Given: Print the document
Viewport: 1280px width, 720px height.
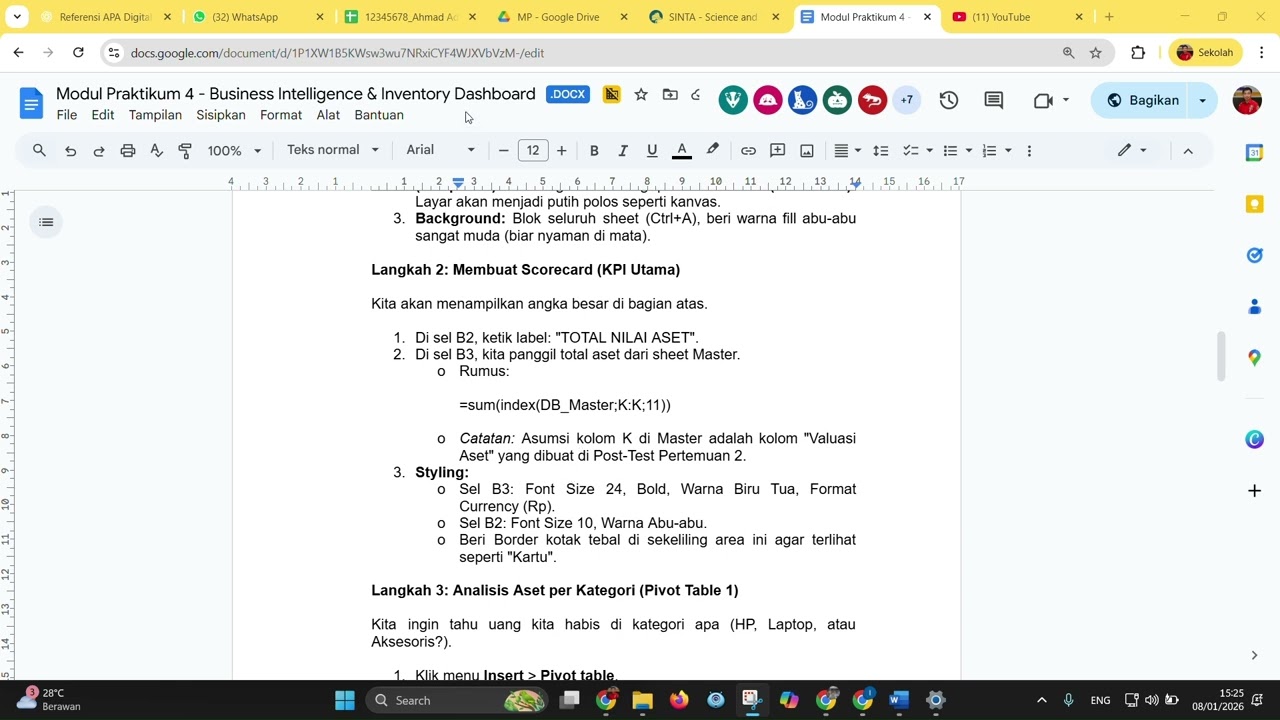Looking at the screenshot, I should [128, 150].
